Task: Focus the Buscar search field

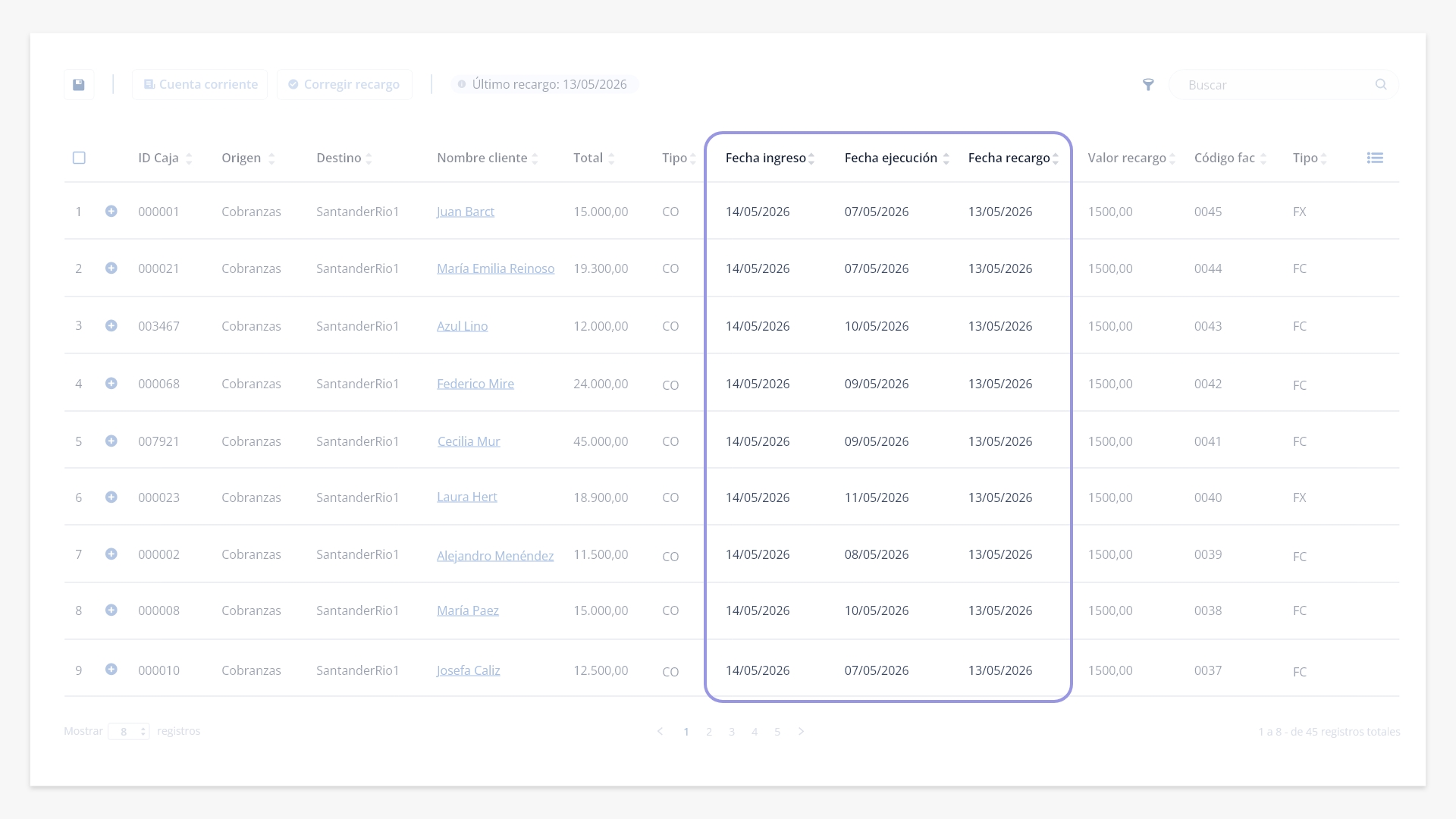Action: (1283, 84)
